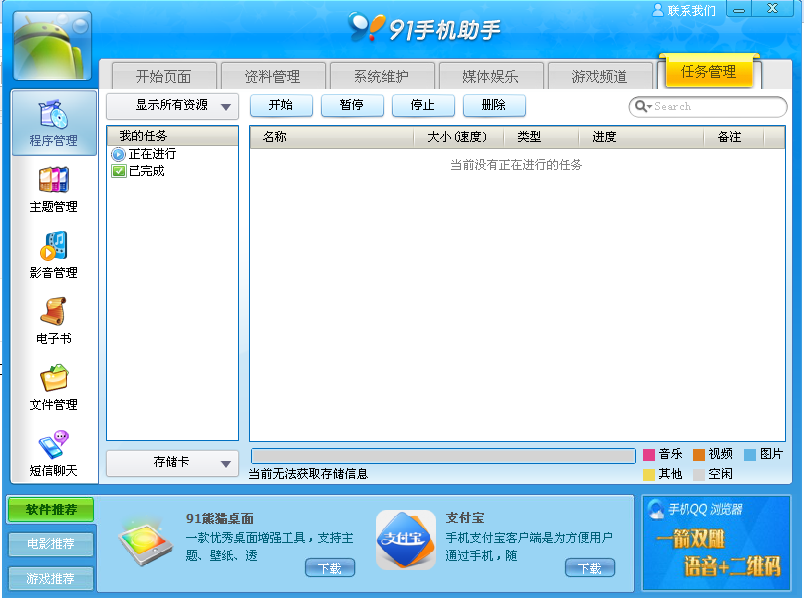
Task: Select the 正在进行 task filter
Action: pos(151,154)
